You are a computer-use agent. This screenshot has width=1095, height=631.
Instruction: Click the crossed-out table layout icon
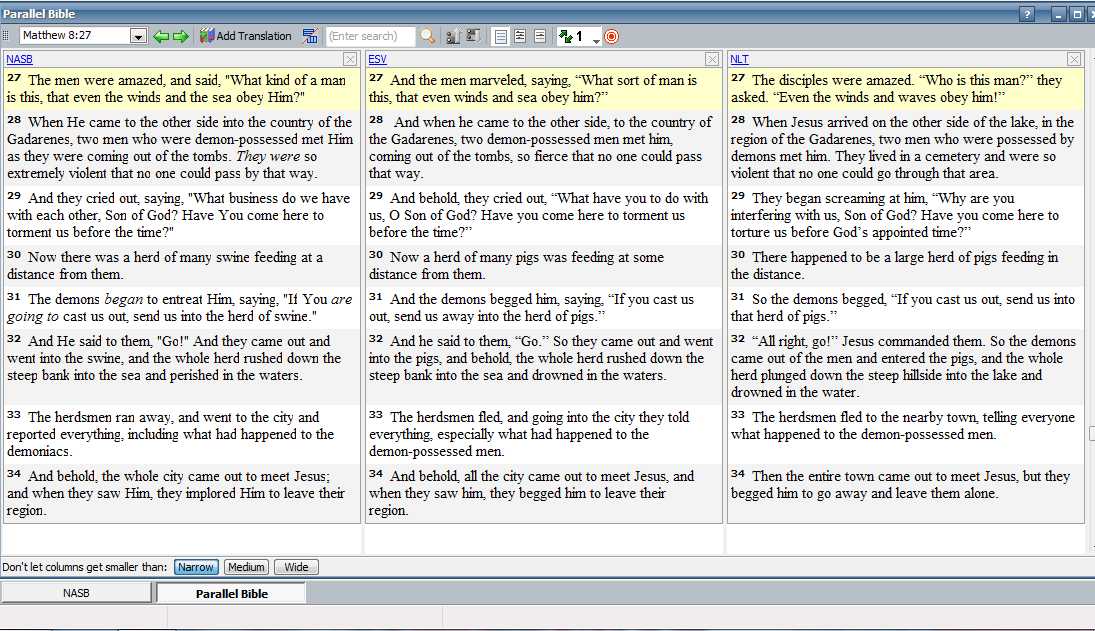pos(310,36)
